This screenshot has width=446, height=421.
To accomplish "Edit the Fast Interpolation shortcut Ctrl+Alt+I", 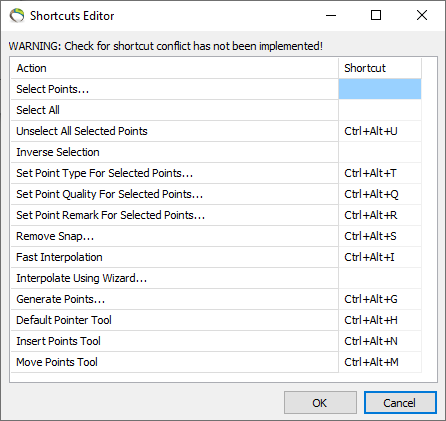I will coord(380,257).
